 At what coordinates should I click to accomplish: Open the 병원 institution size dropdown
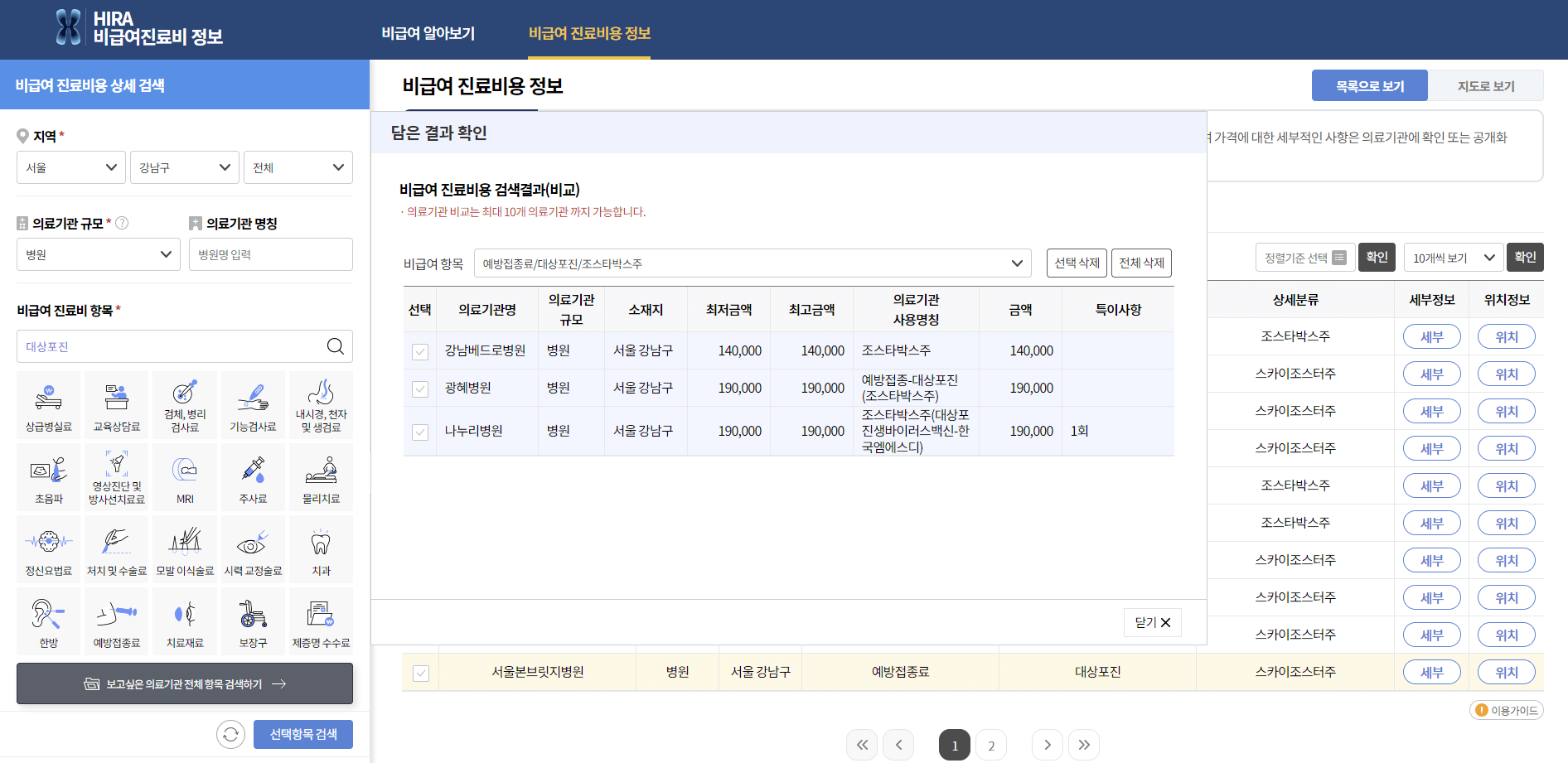click(x=99, y=254)
